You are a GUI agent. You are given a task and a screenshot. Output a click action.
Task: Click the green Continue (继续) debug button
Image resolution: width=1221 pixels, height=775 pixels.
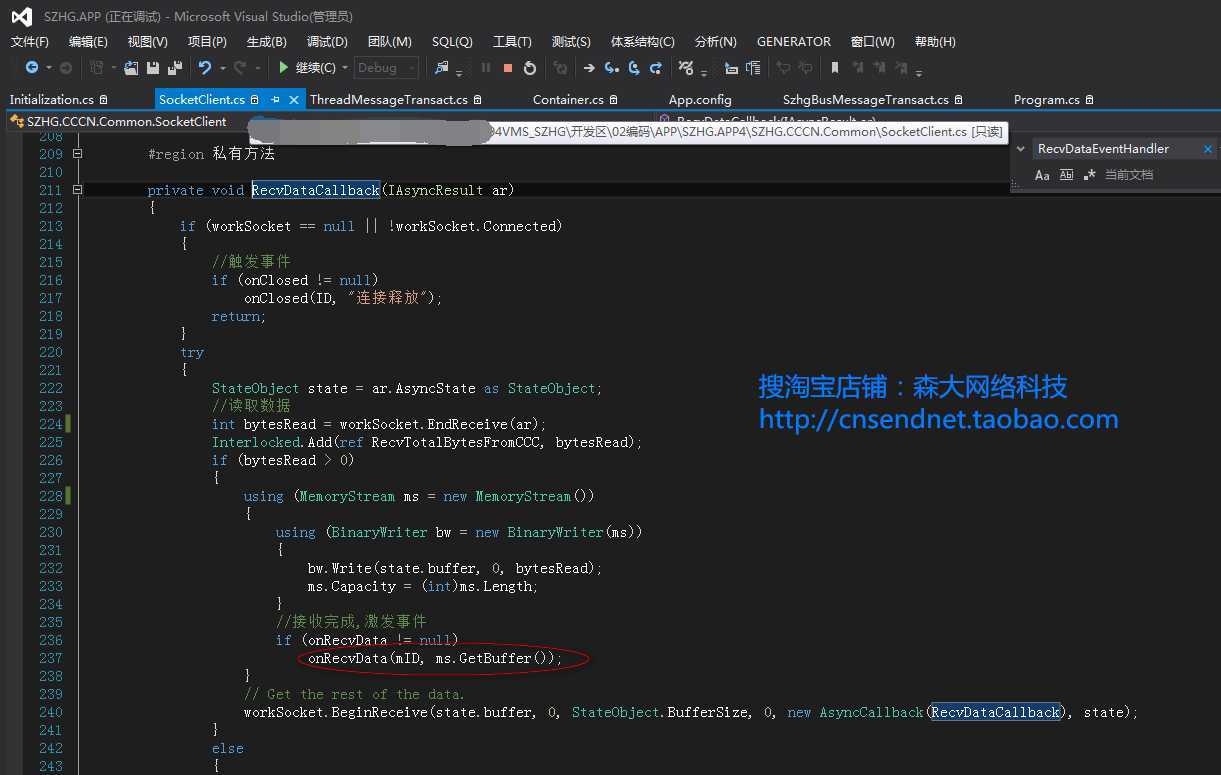tap(308, 67)
